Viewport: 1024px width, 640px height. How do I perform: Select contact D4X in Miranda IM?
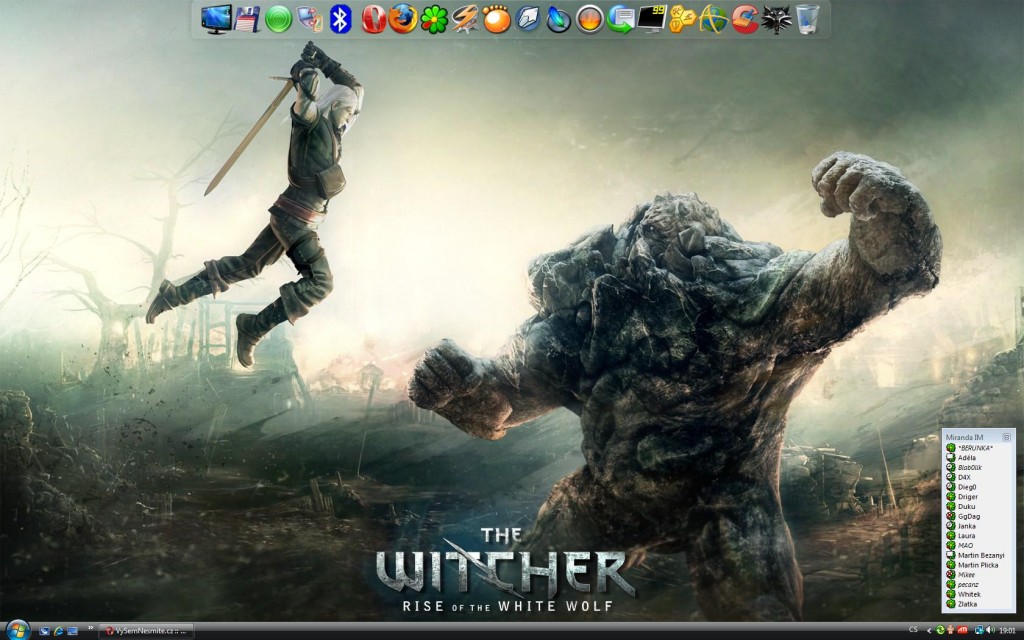pyautogui.click(x=978, y=477)
